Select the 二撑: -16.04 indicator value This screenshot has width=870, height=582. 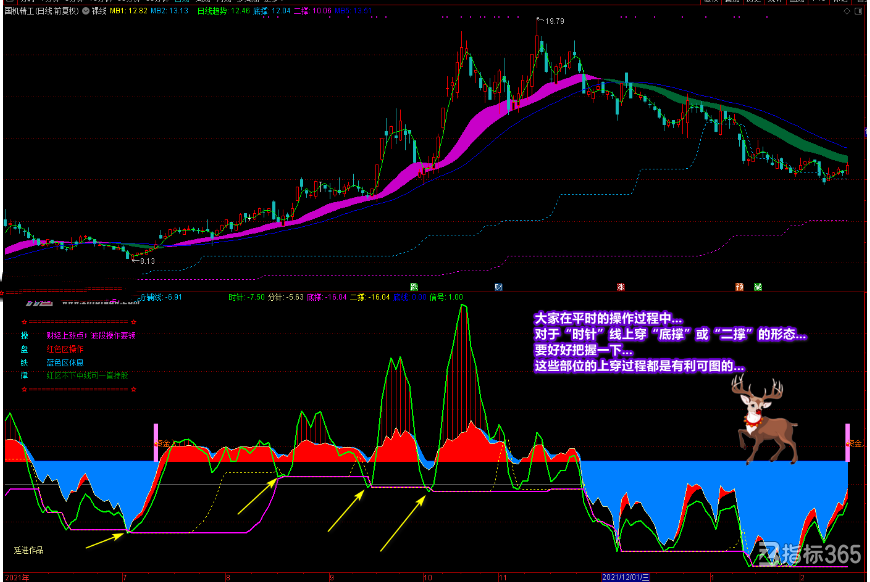(x=370, y=297)
